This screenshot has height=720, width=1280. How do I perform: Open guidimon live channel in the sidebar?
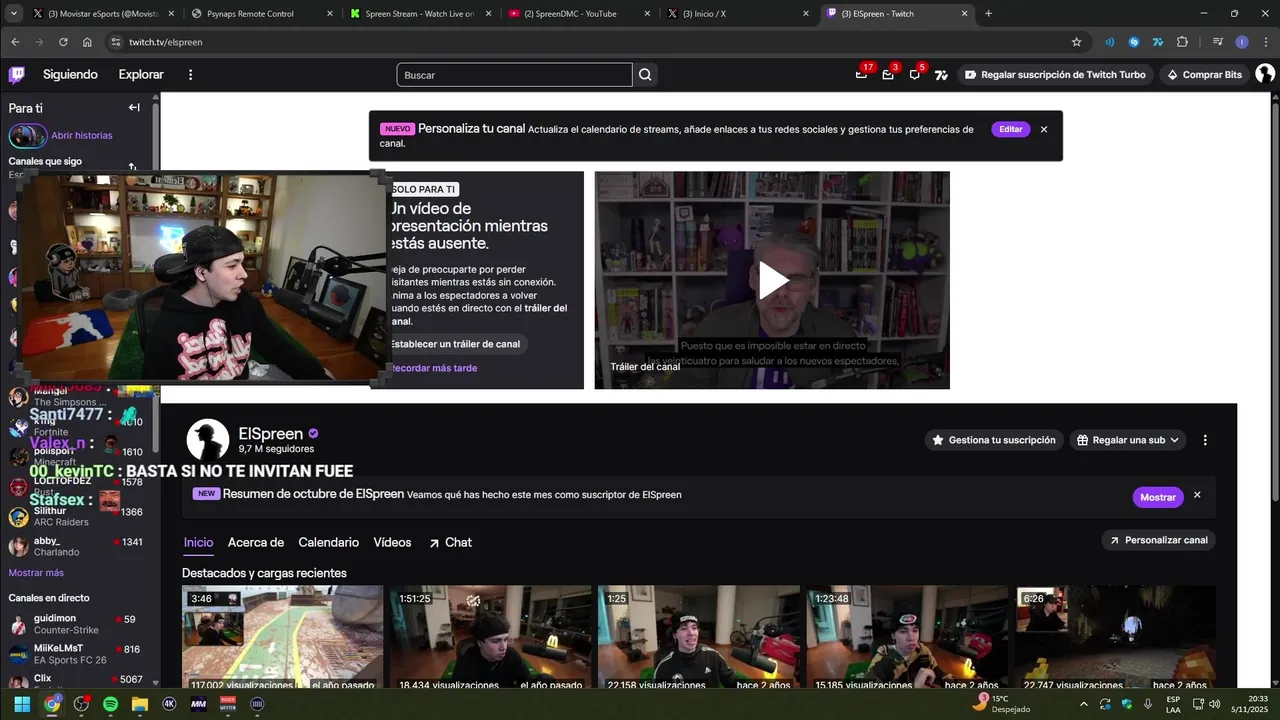[80, 624]
